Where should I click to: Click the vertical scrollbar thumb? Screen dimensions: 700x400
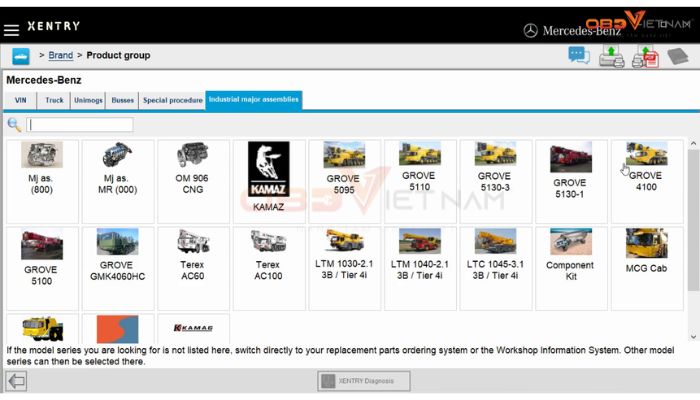point(693,220)
